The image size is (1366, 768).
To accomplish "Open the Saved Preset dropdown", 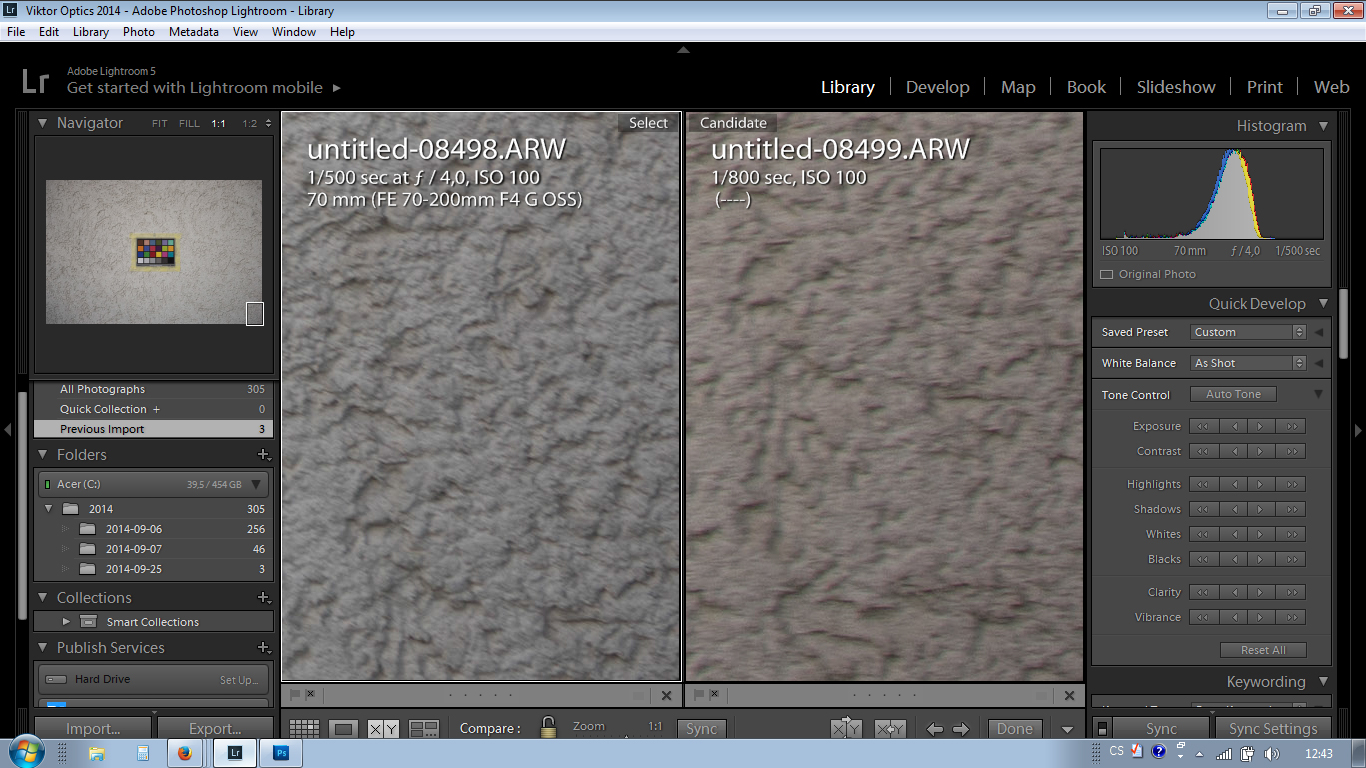I will pos(1248,332).
